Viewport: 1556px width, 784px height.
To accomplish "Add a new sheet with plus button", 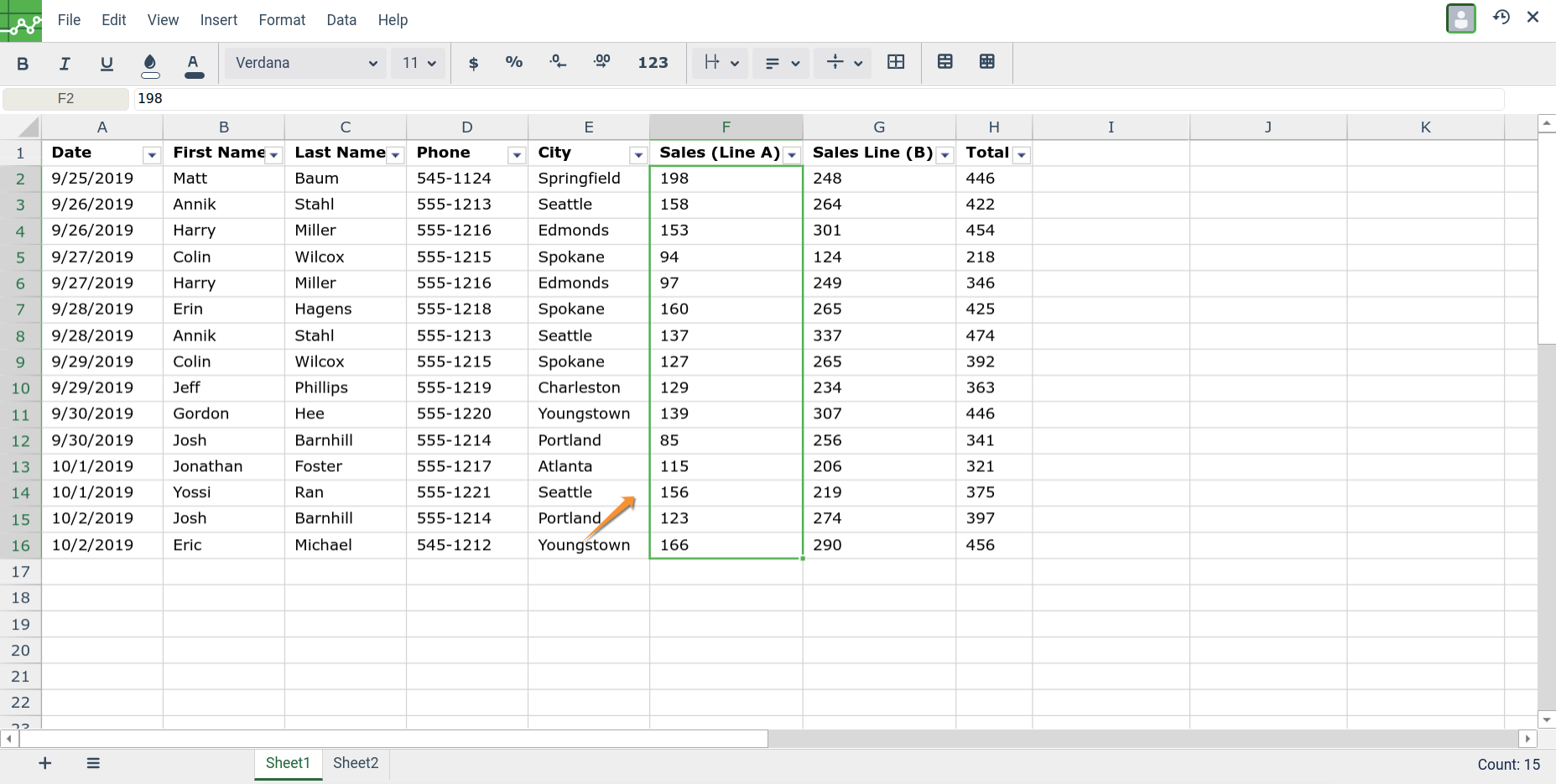I will coord(45,763).
